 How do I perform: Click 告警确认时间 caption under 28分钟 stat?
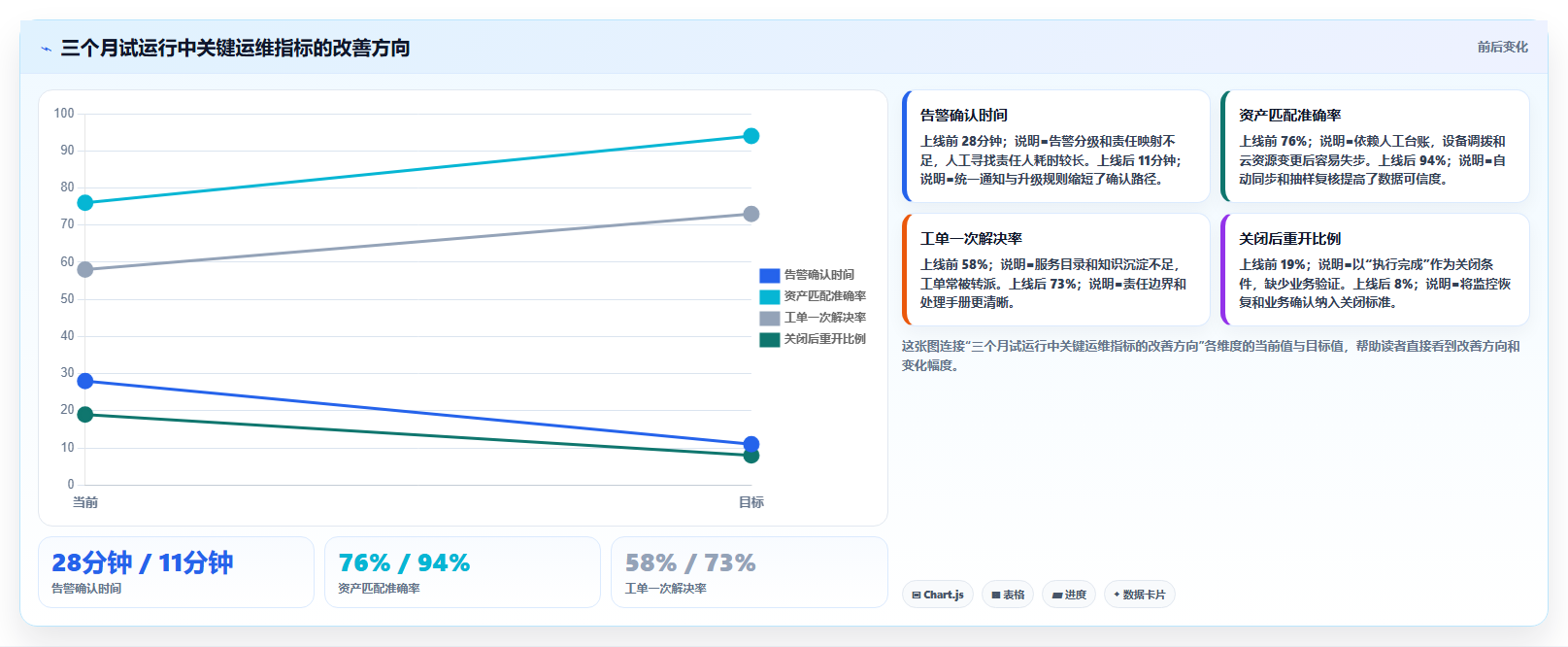(x=86, y=589)
